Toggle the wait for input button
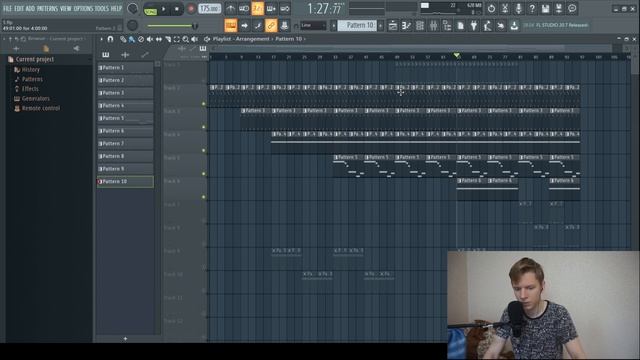This screenshot has height=360, width=640. 244,8
